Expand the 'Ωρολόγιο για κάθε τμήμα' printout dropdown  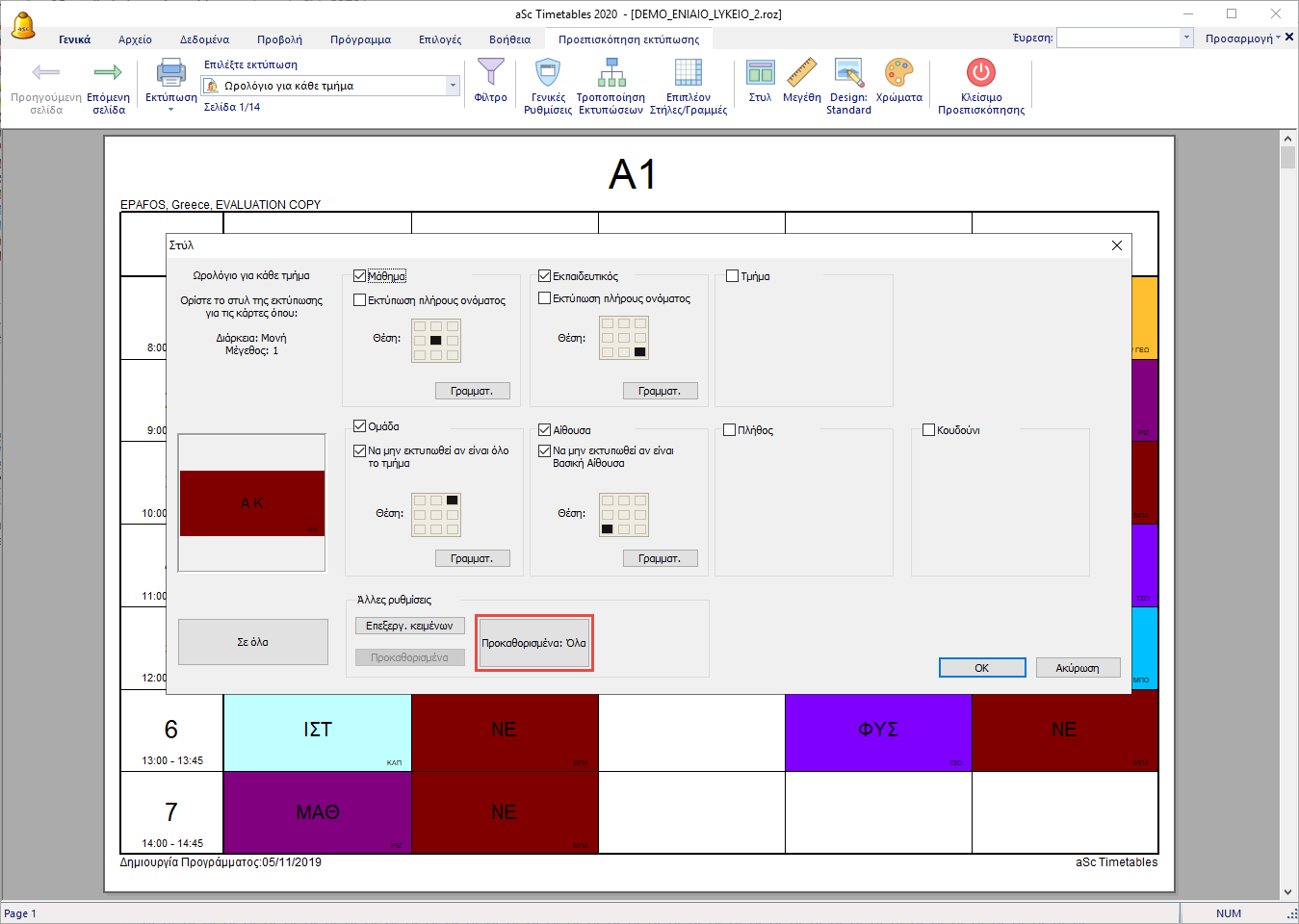point(453,86)
